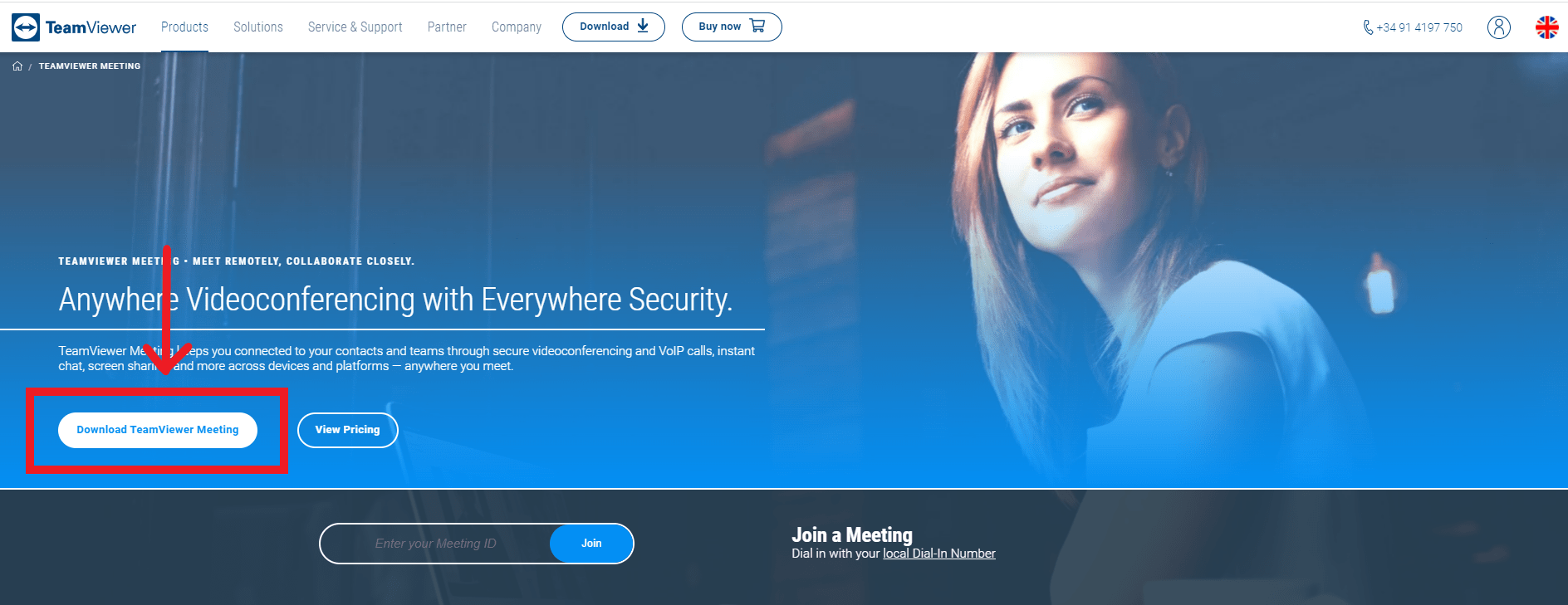
Task: Open the user account profile icon
Action: pos(1499,27)
